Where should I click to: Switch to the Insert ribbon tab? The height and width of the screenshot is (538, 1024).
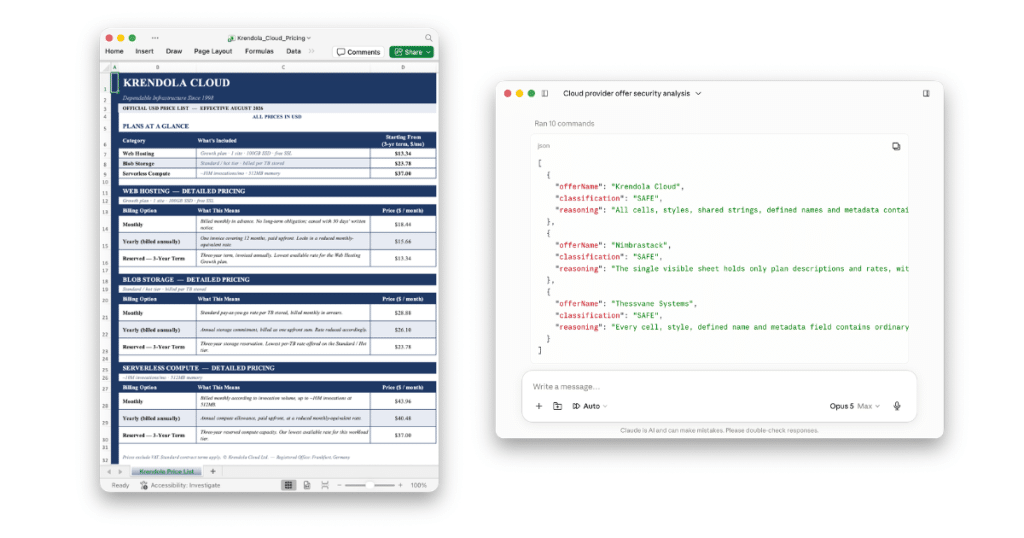pos(144,51)
